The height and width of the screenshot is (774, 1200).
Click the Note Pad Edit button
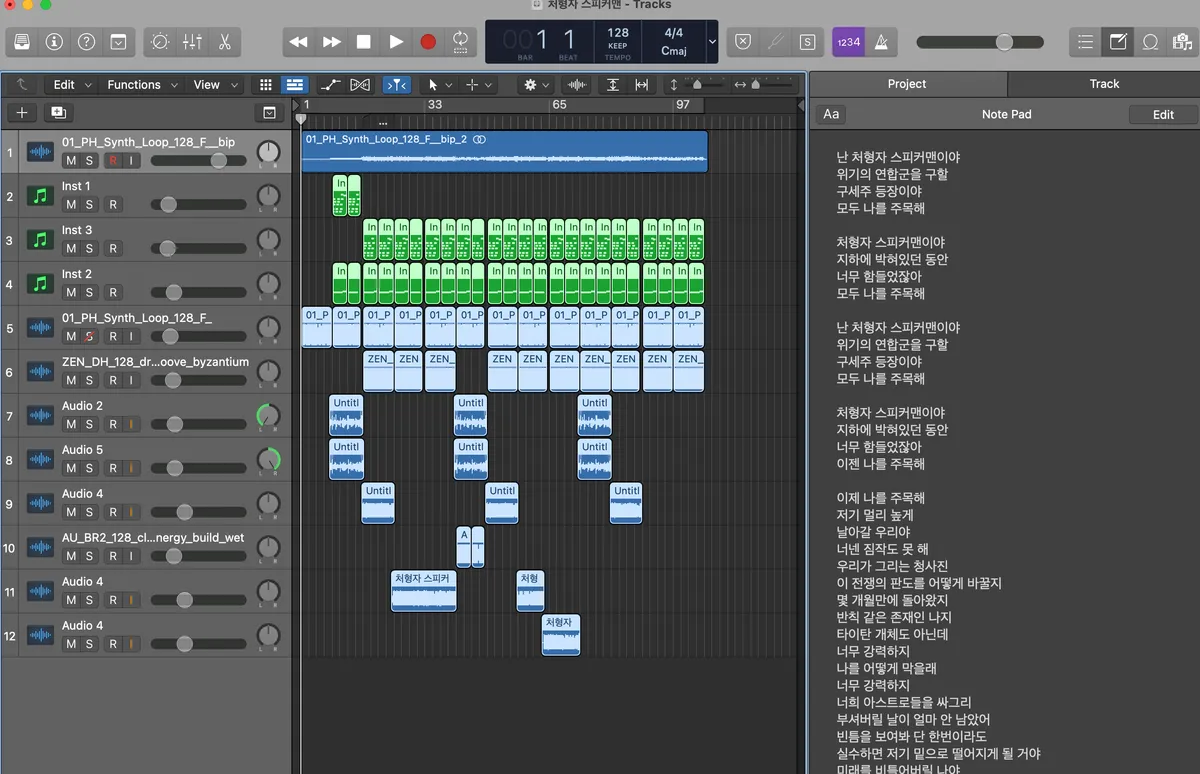point(1163,115)
